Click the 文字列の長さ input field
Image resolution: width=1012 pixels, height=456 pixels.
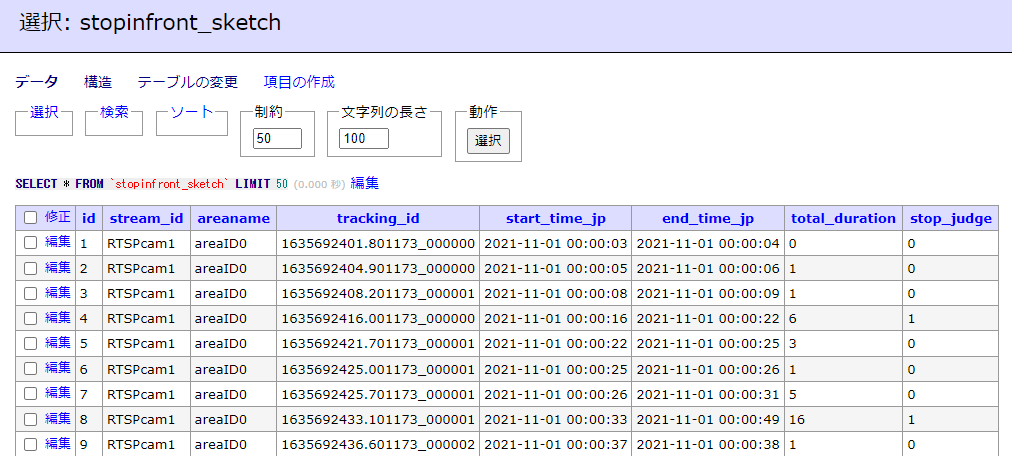tap(364, 139)
